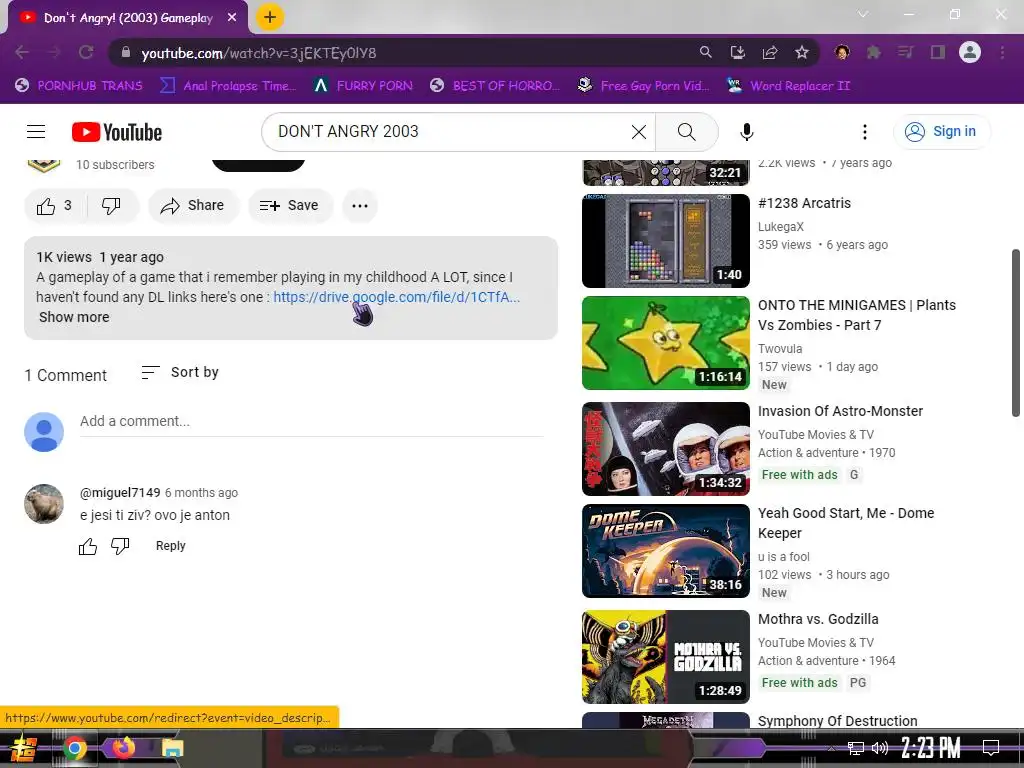Image resolution: width=1024 pixels, height=768 pixels.
Task: Bookmark this page with the star
Action: (x=802, y=52)
